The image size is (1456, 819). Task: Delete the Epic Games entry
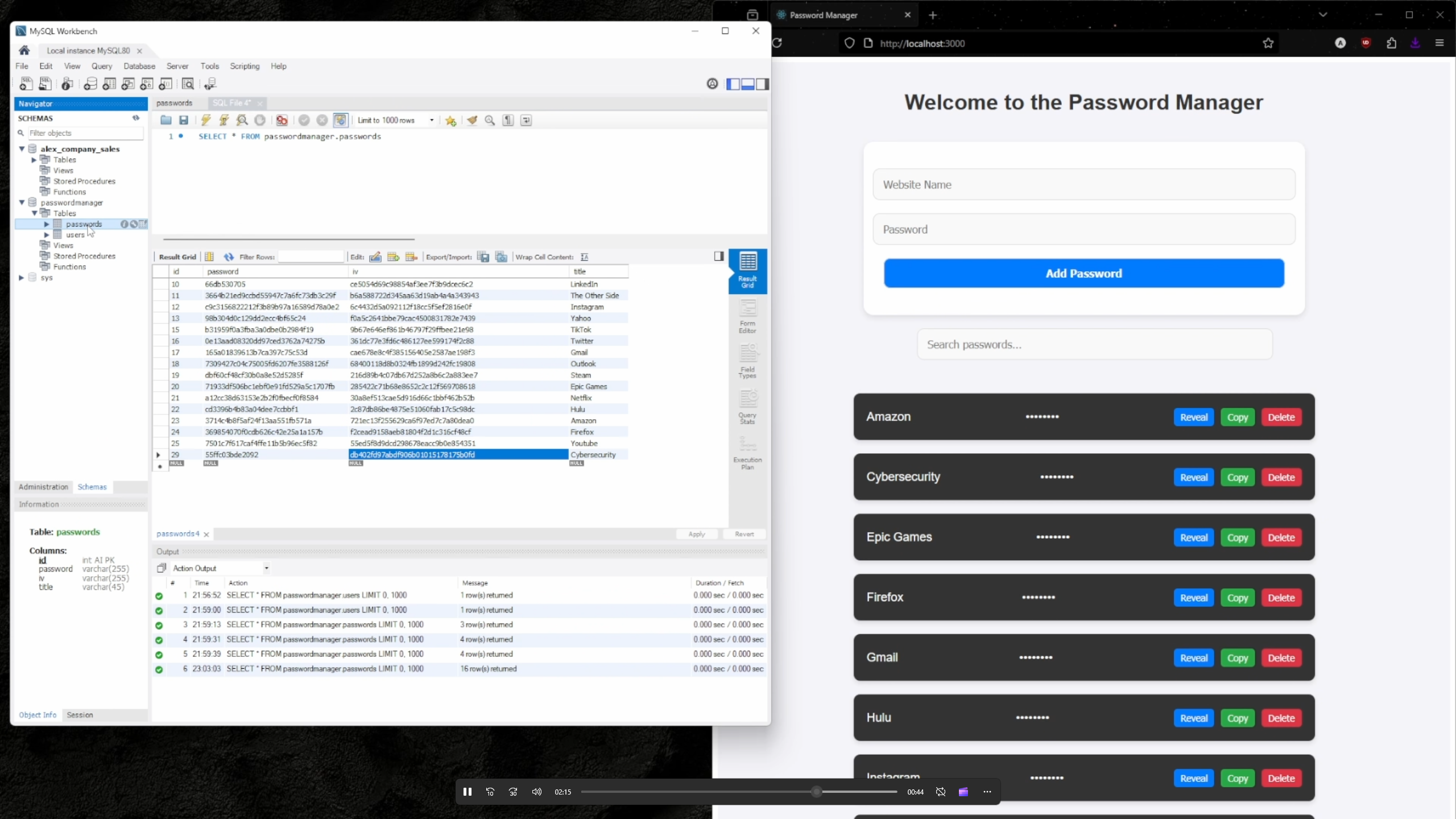pyautogui.click(x=1281, y=538)
